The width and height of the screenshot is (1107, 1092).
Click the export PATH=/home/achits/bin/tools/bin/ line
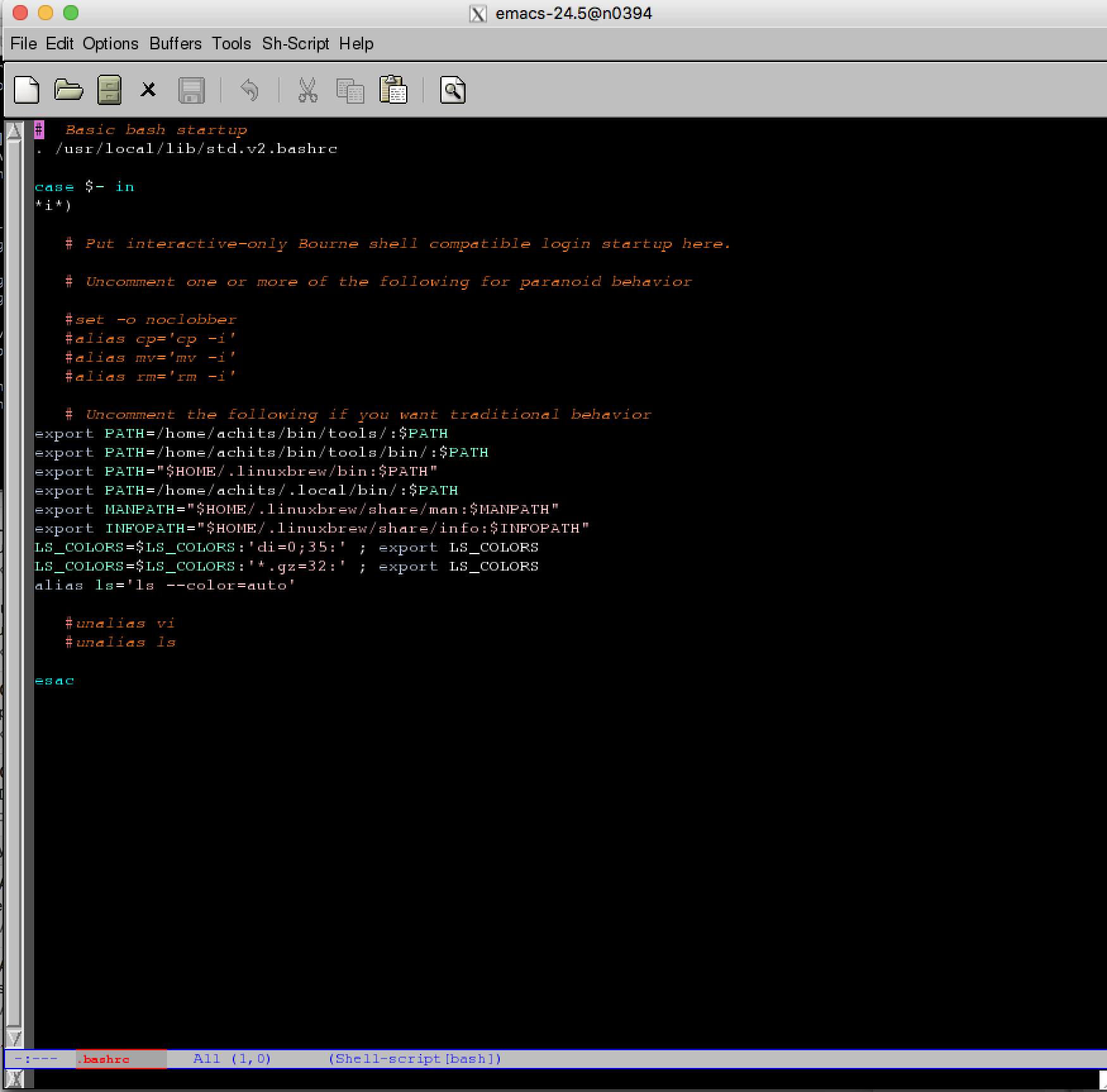(x=262, y=452)
